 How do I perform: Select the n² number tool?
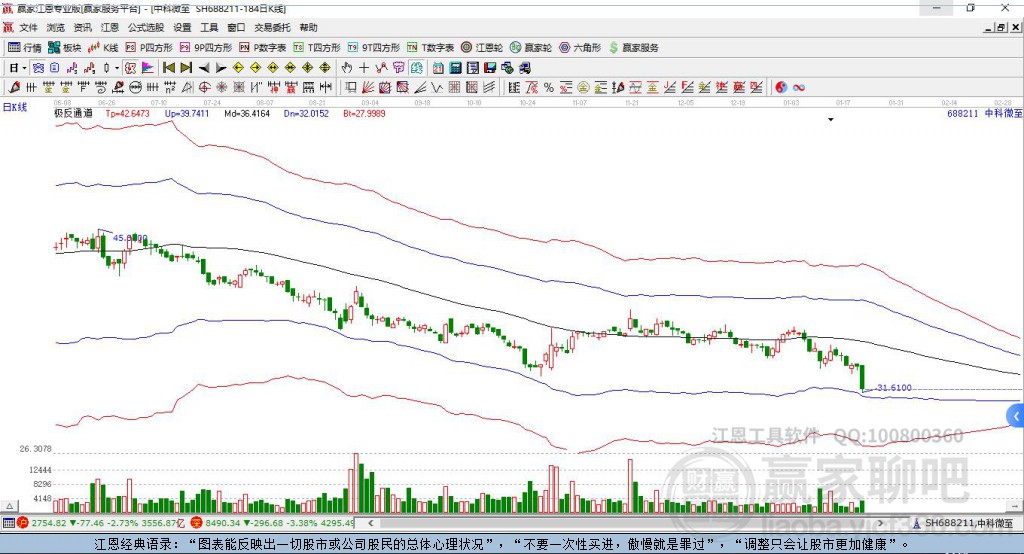[170, 88]
